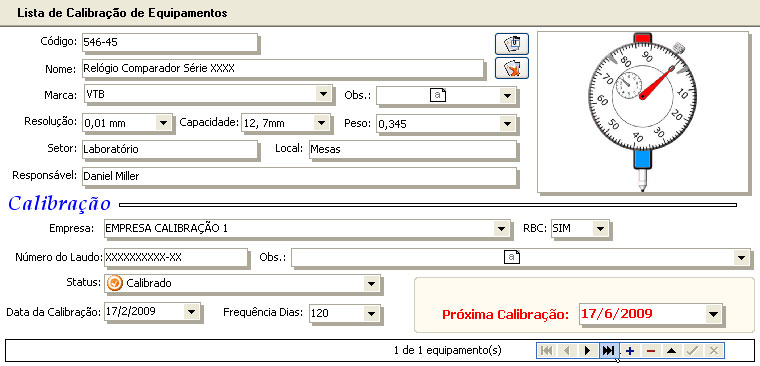
Task: Open the Peso dropdown arrow
Action: 507,124
